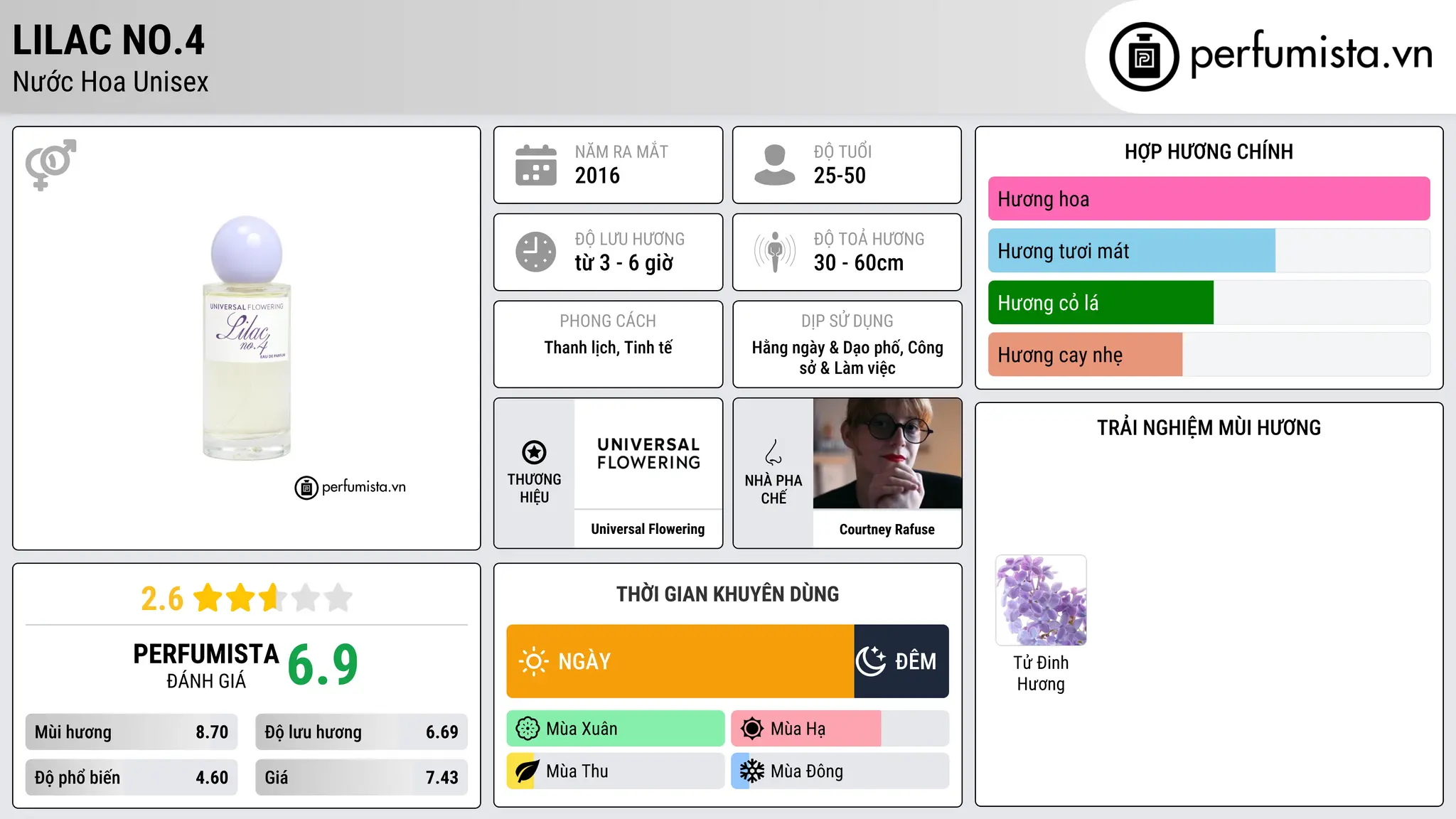Click the PERFUMISTA ĐÁNH GIÁ label
The height and width of the screenshot is (819, 1456).
click(x=206, y=665)
